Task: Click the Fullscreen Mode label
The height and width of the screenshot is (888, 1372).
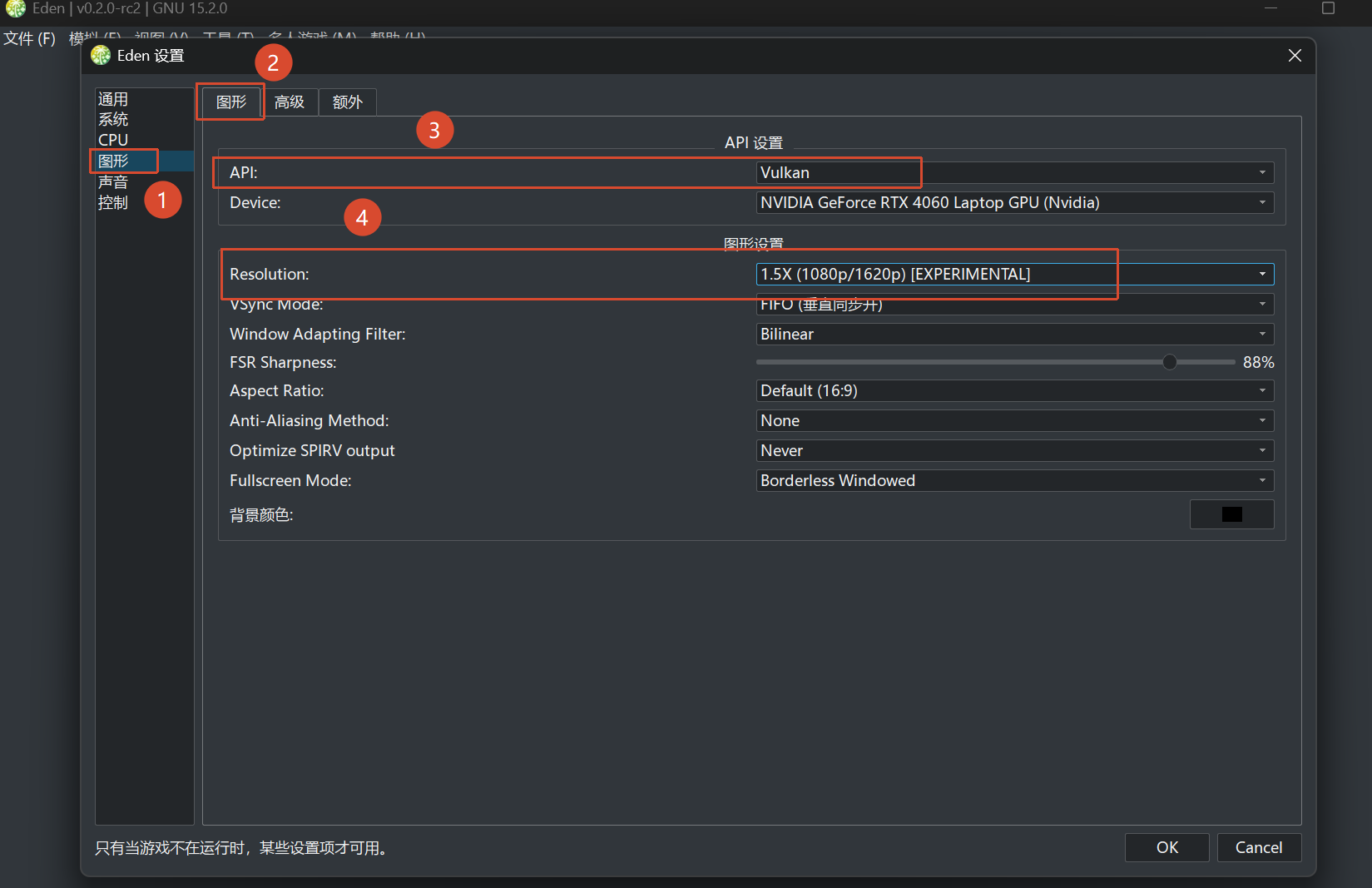Action: click(290, 480)
